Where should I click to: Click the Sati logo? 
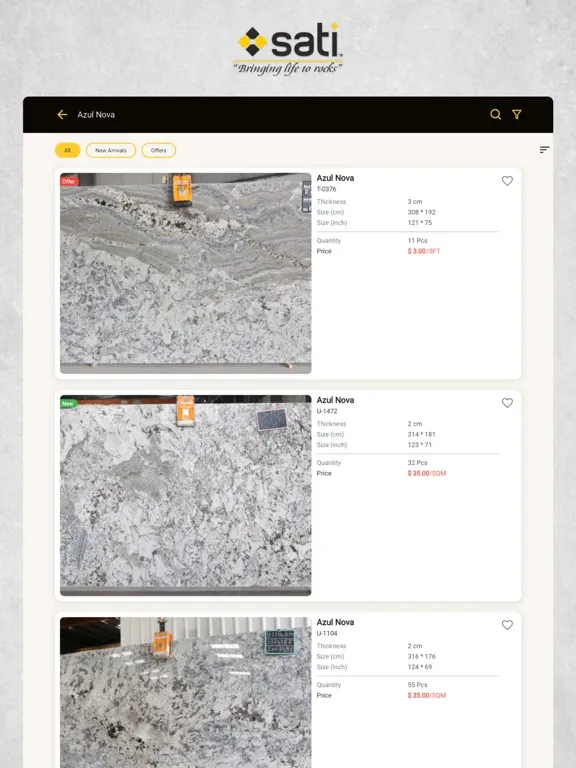coord(288,49)
